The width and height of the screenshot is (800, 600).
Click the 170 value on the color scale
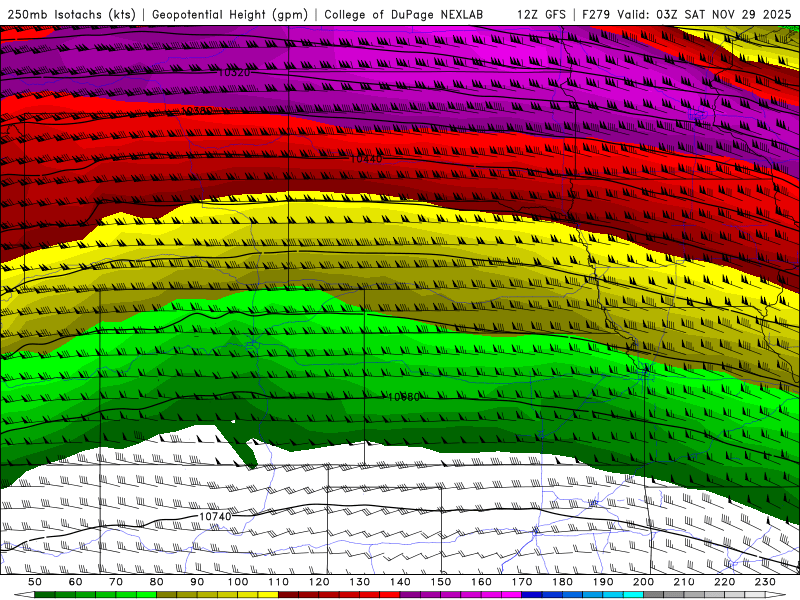pos(521,582)
